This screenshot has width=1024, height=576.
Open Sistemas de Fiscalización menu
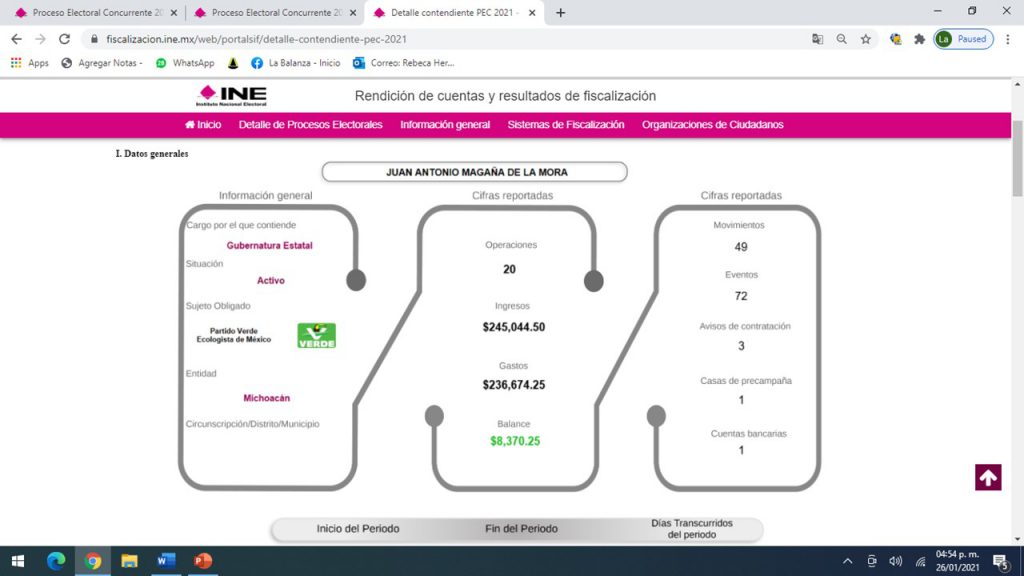coord(566,125)
